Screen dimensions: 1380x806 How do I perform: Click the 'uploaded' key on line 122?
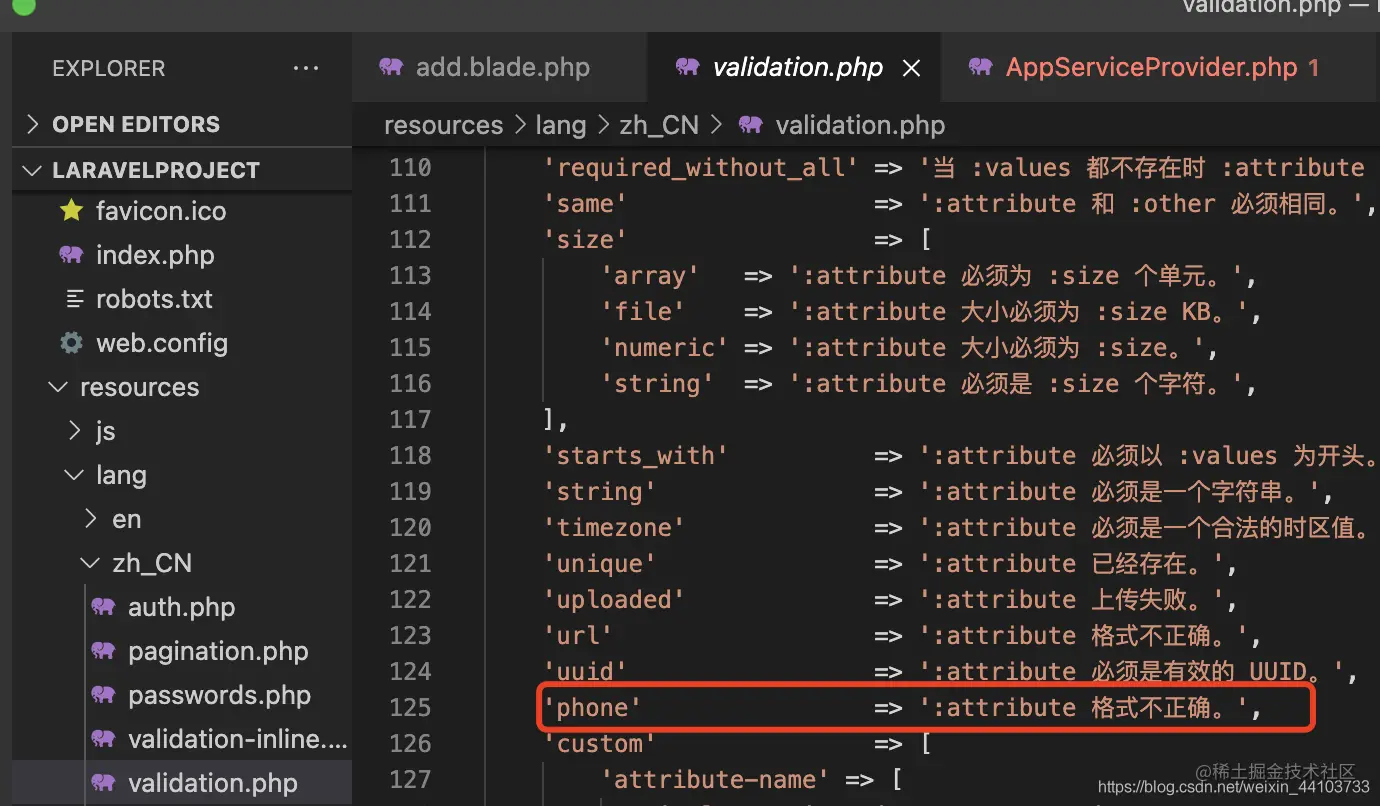614,600
